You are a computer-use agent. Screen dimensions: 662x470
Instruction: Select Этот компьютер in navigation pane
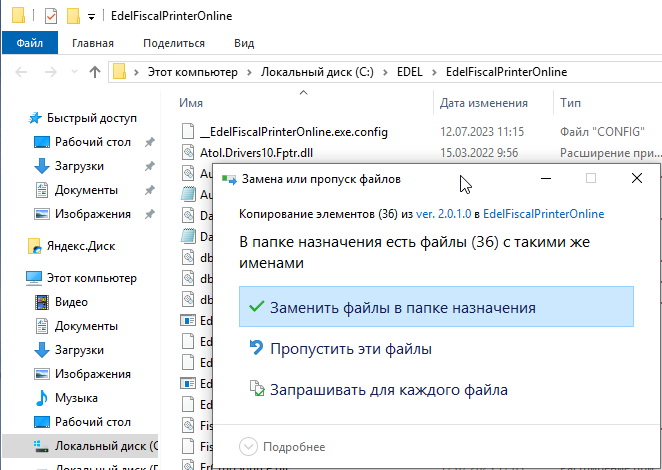point(92,278)
